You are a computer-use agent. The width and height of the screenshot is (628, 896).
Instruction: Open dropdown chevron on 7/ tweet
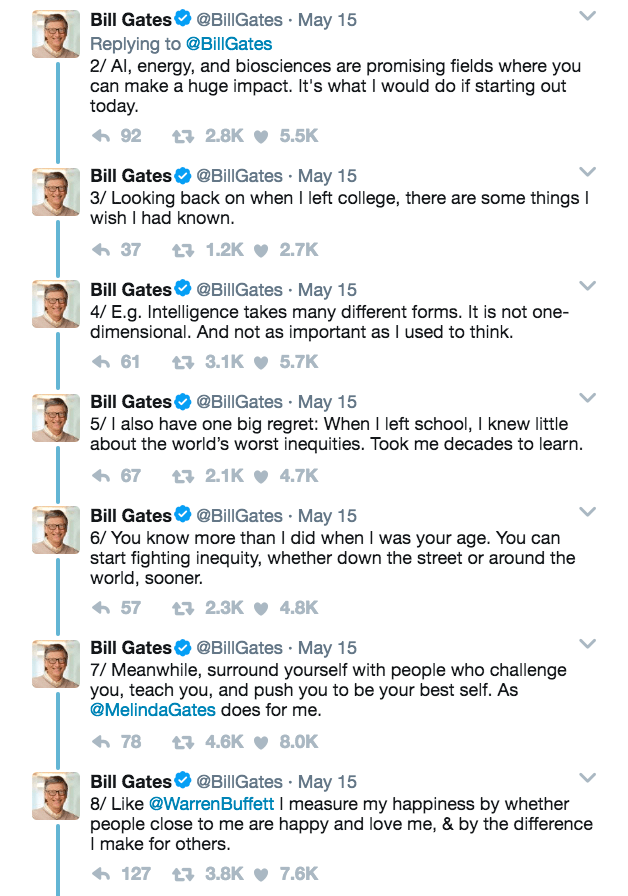tap(588, 645)
